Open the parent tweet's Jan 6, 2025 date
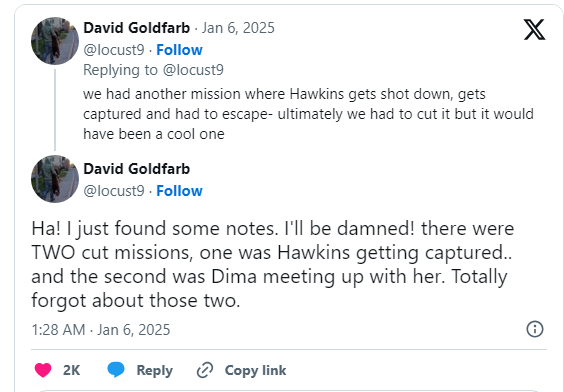 [238, 28]
